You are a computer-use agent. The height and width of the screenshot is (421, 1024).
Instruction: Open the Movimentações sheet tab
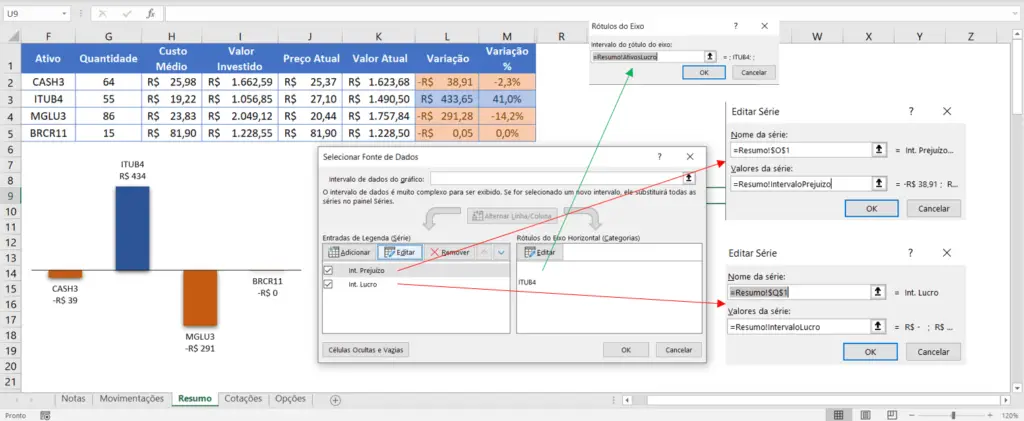pos(132,399)
